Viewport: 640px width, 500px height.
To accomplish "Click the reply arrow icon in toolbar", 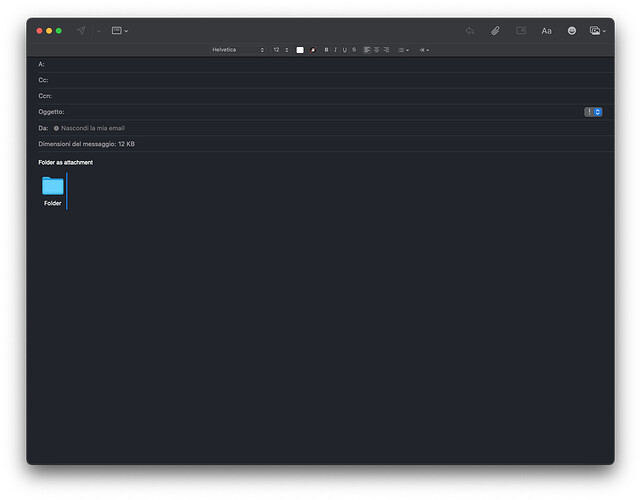I will (469, 31).
